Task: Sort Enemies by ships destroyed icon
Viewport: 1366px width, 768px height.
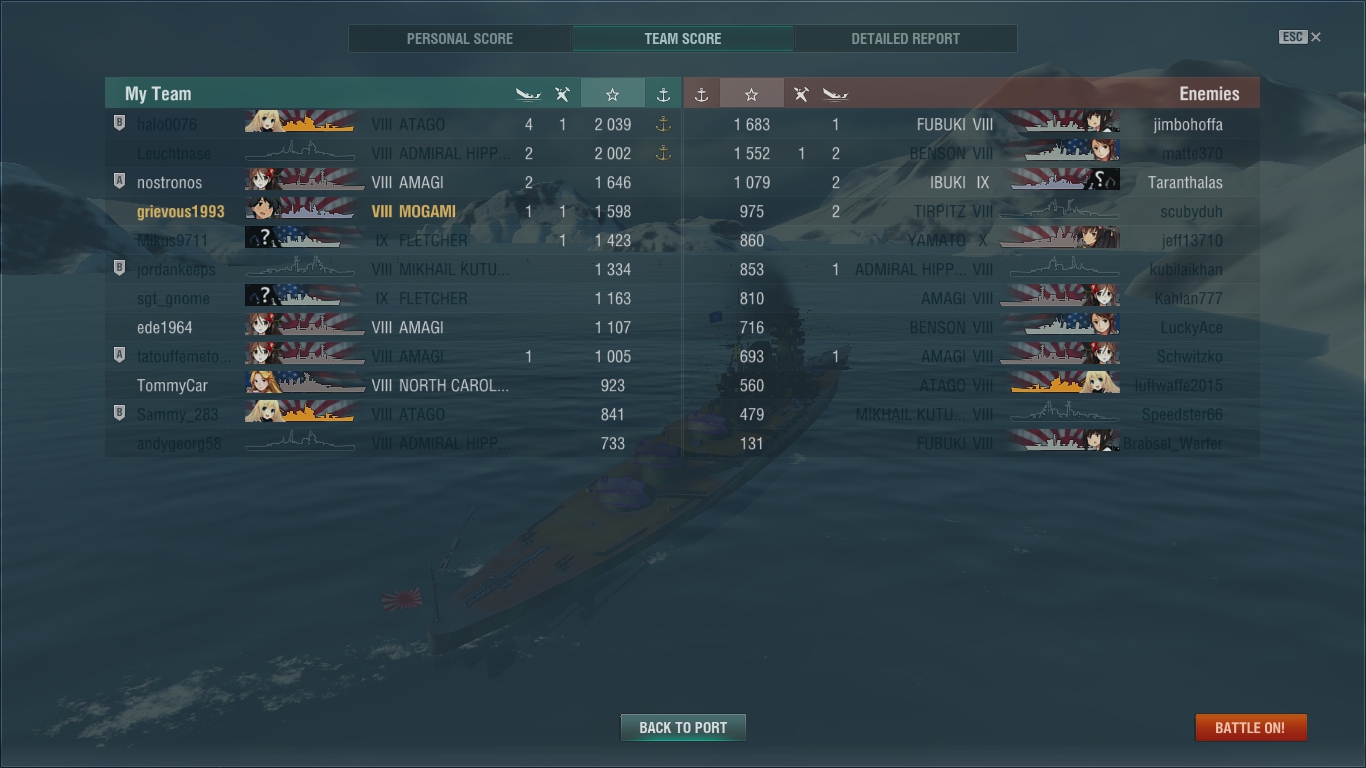Action: tap(835, 94)
